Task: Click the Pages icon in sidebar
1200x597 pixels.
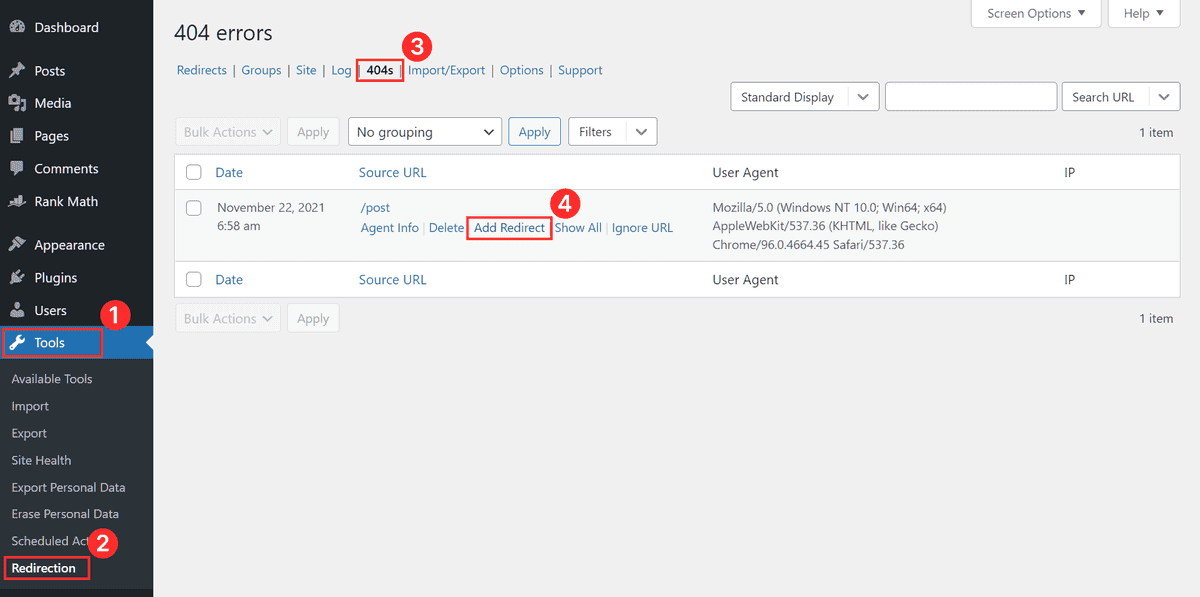Action: 17,136
